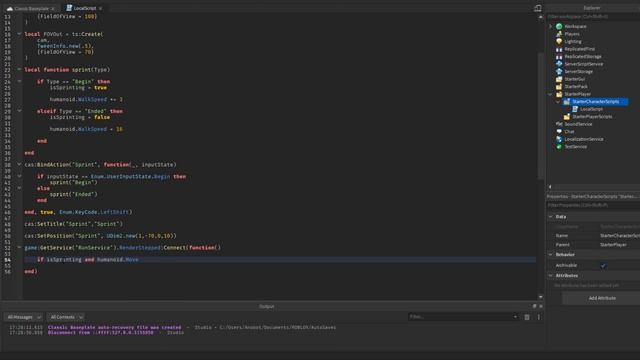Click the auto-recovery file created message
This screenshot has height=360, width=640.
pos(115,327)
